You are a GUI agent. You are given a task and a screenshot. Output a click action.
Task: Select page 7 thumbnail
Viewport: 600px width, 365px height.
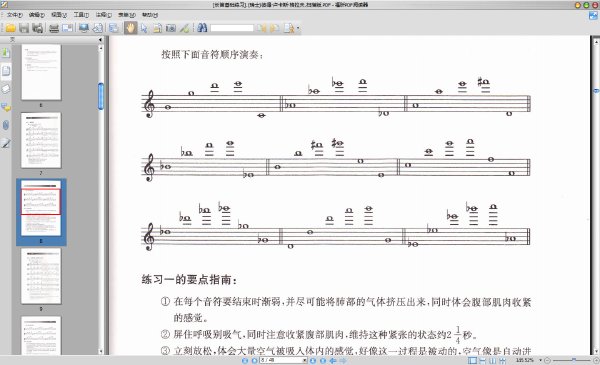click(x=41, y=140)
